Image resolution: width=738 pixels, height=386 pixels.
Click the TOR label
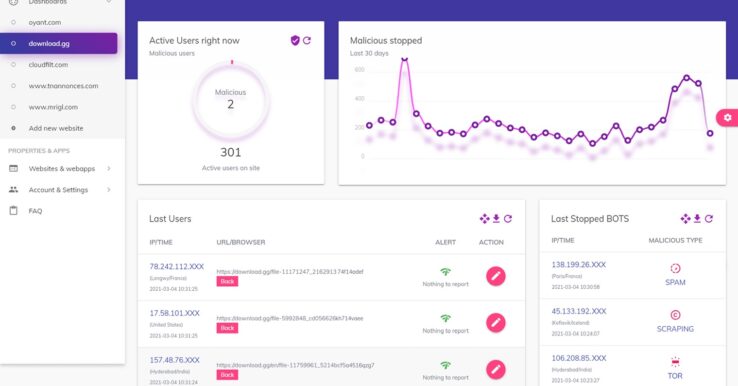point(675,376)
